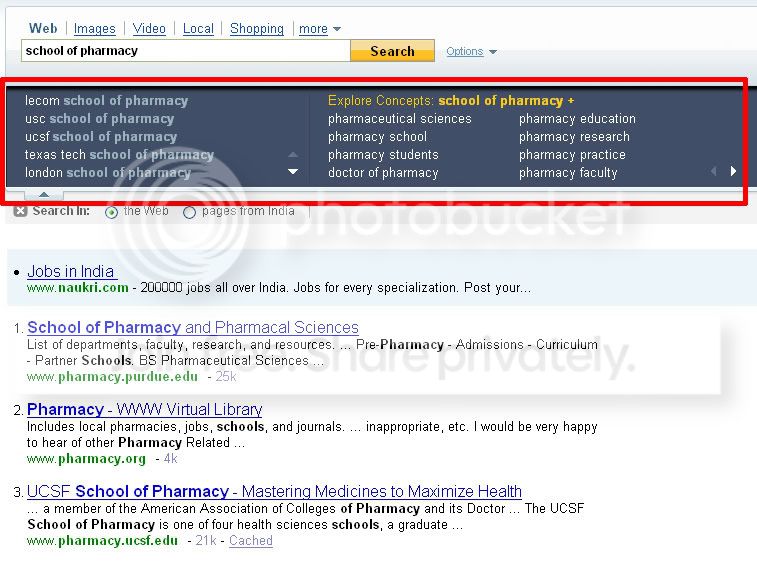This screenshot has width=757, height=562.
Task: Explore concept 'pharmacy education'
Action: click(577, 118)
